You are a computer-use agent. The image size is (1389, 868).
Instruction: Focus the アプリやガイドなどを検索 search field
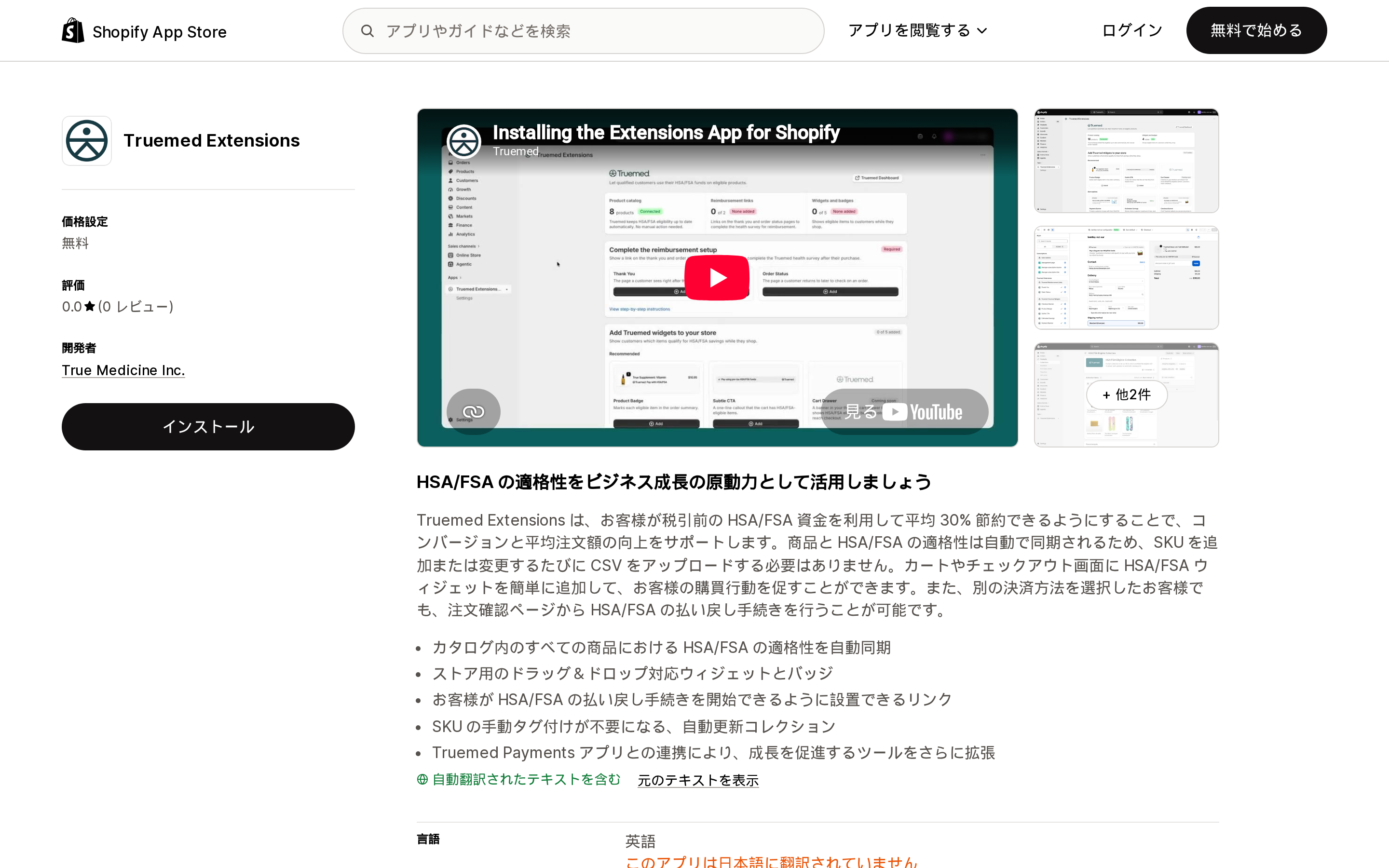tap(583, 31)
